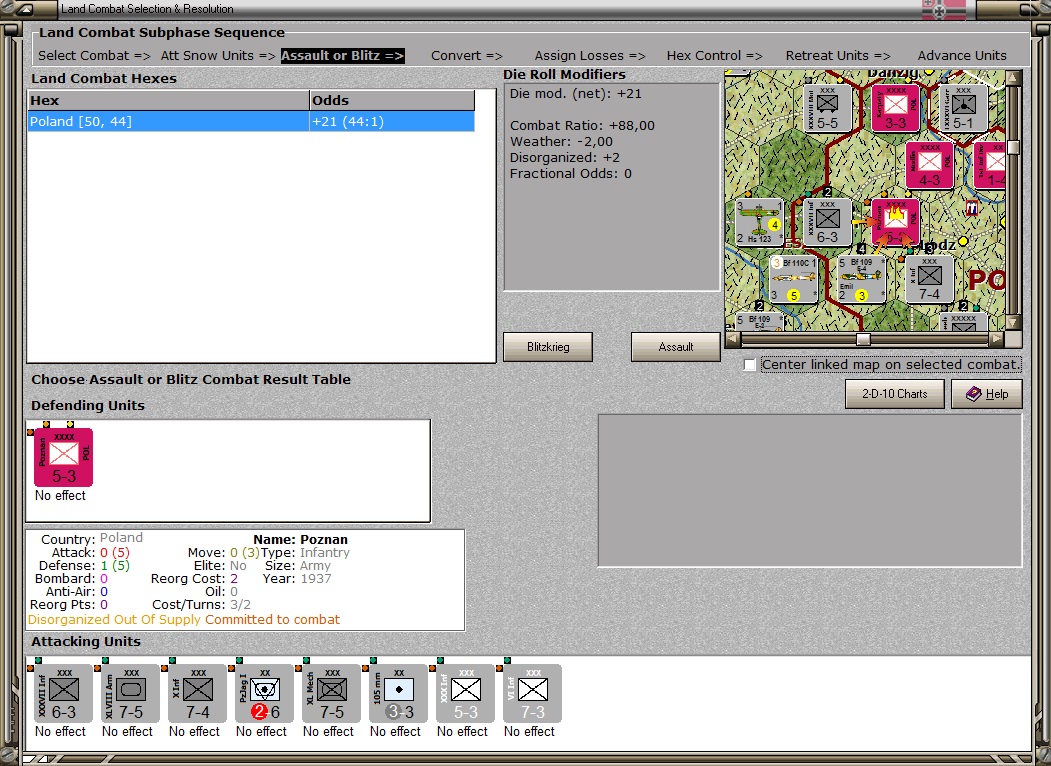
Task: Click Fractional Odds: 0 line
Action: click(x=570, y=174)
